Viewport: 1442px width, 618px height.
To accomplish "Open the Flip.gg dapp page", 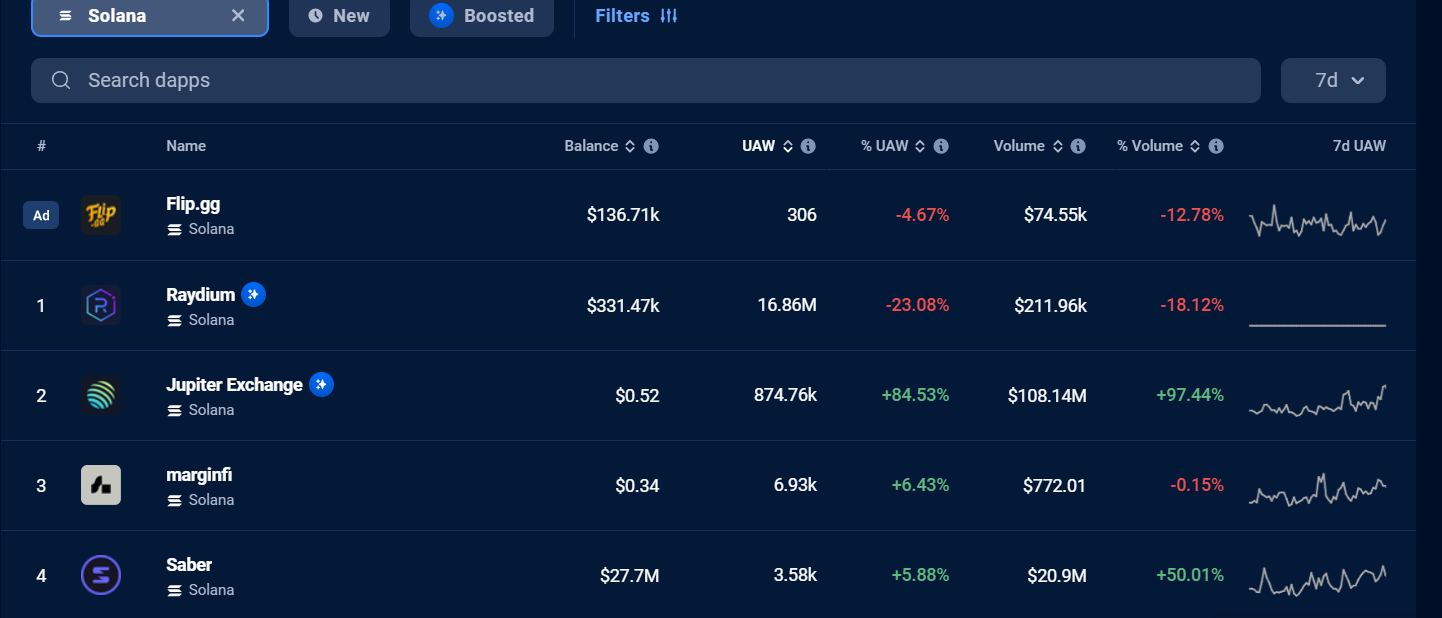I will coord(193,204).
